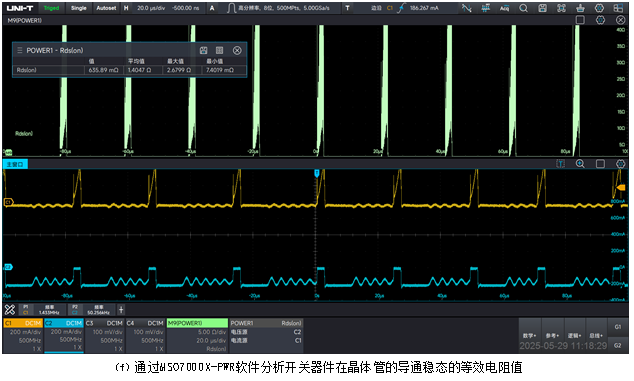Click the Triged run status button

click(51, 8)
